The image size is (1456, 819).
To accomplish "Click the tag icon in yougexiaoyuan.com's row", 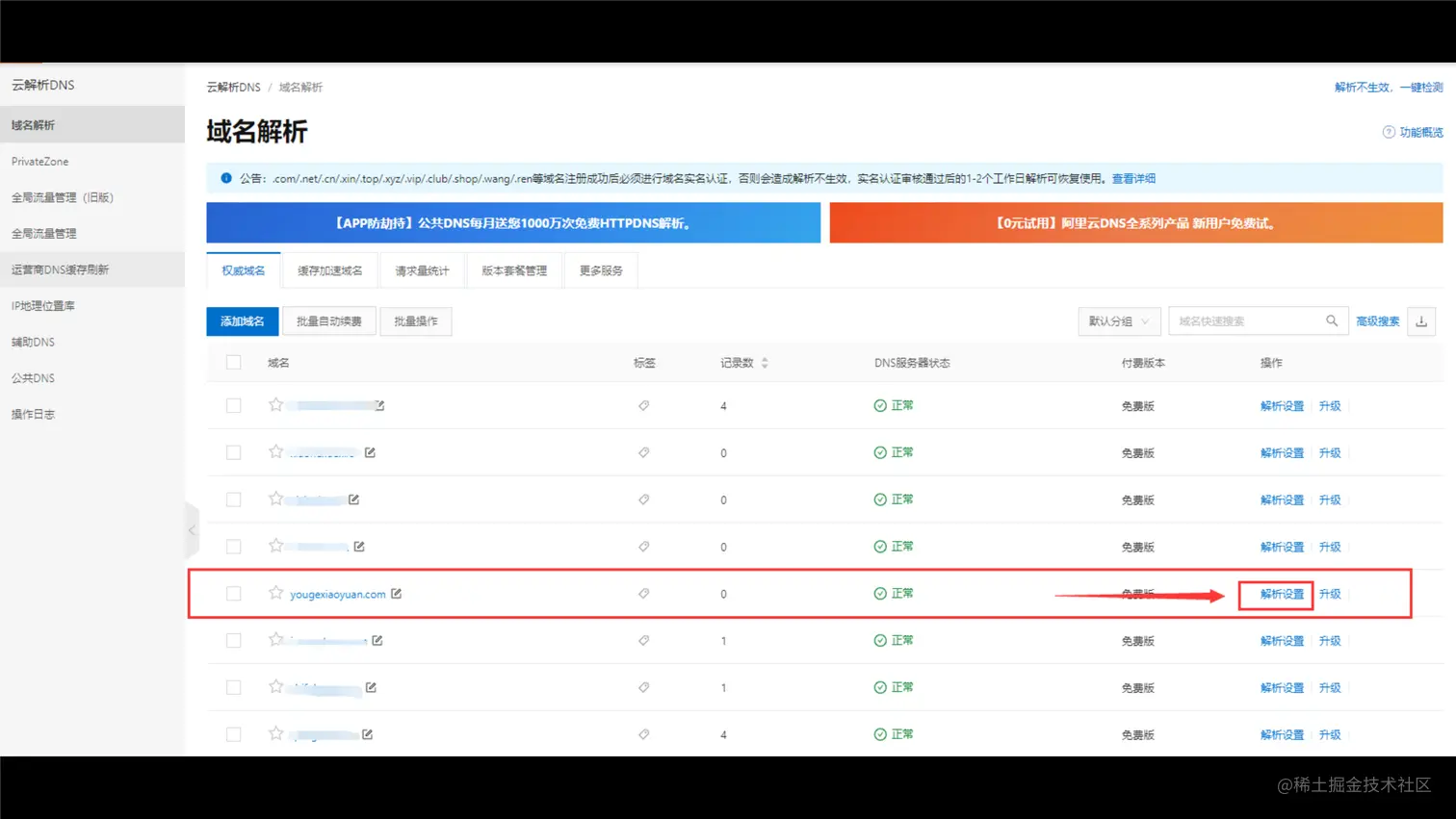I will point(643,594).
